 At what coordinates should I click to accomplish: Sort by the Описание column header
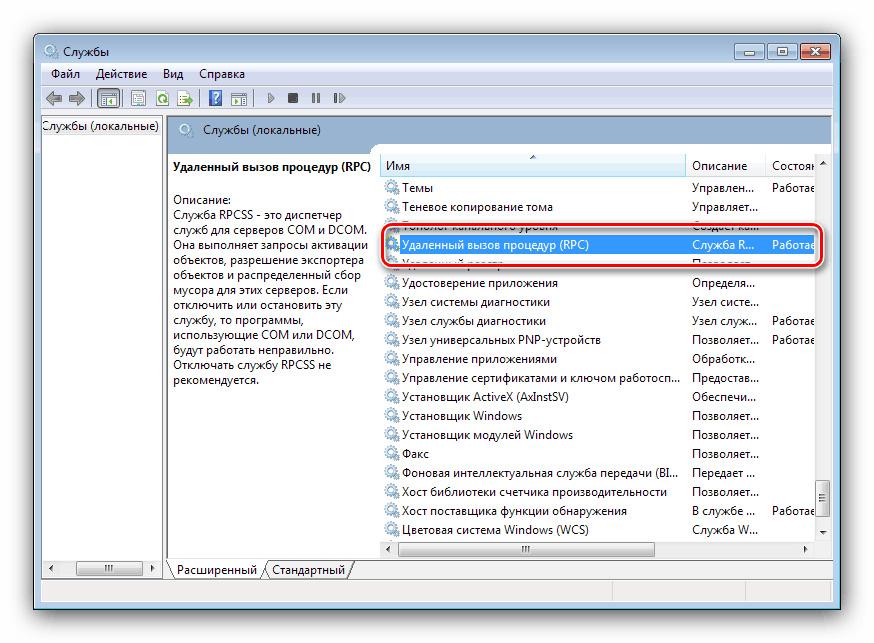point(725,165)
